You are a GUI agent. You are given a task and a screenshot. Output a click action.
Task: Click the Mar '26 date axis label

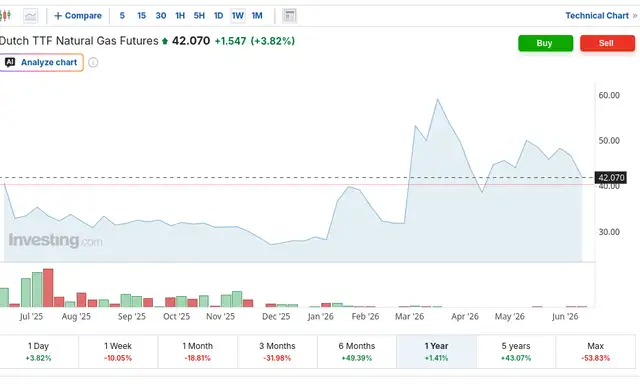point(409,316)
